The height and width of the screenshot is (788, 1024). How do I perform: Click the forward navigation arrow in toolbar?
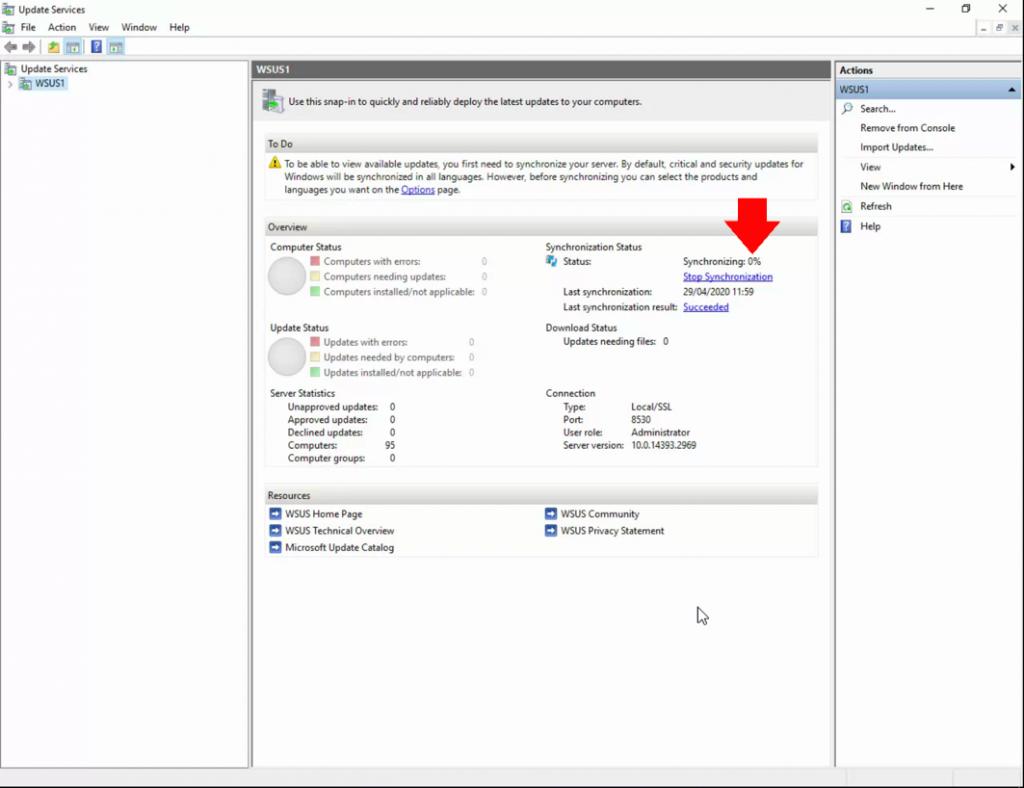[28, 46]
